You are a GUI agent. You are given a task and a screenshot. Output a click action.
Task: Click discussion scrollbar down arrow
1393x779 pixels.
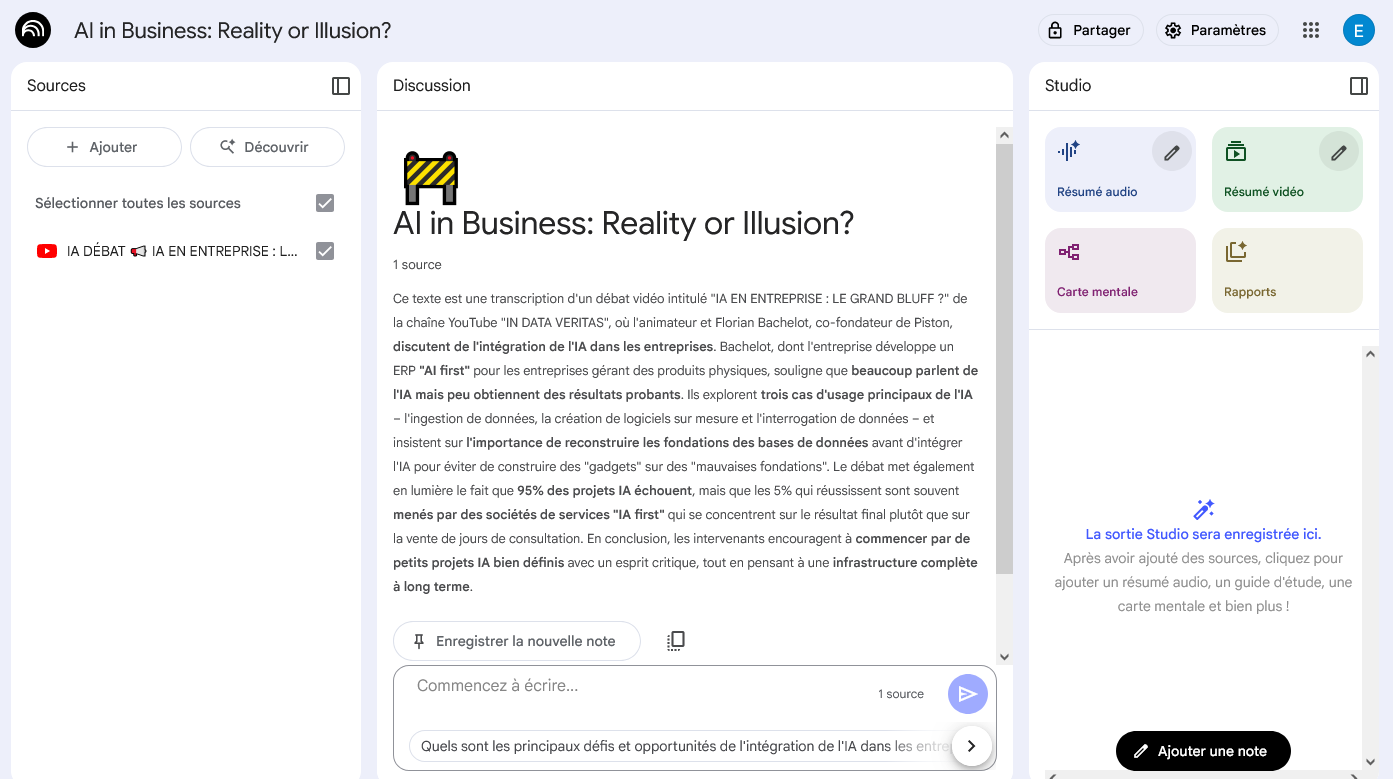click(1005, 657)
